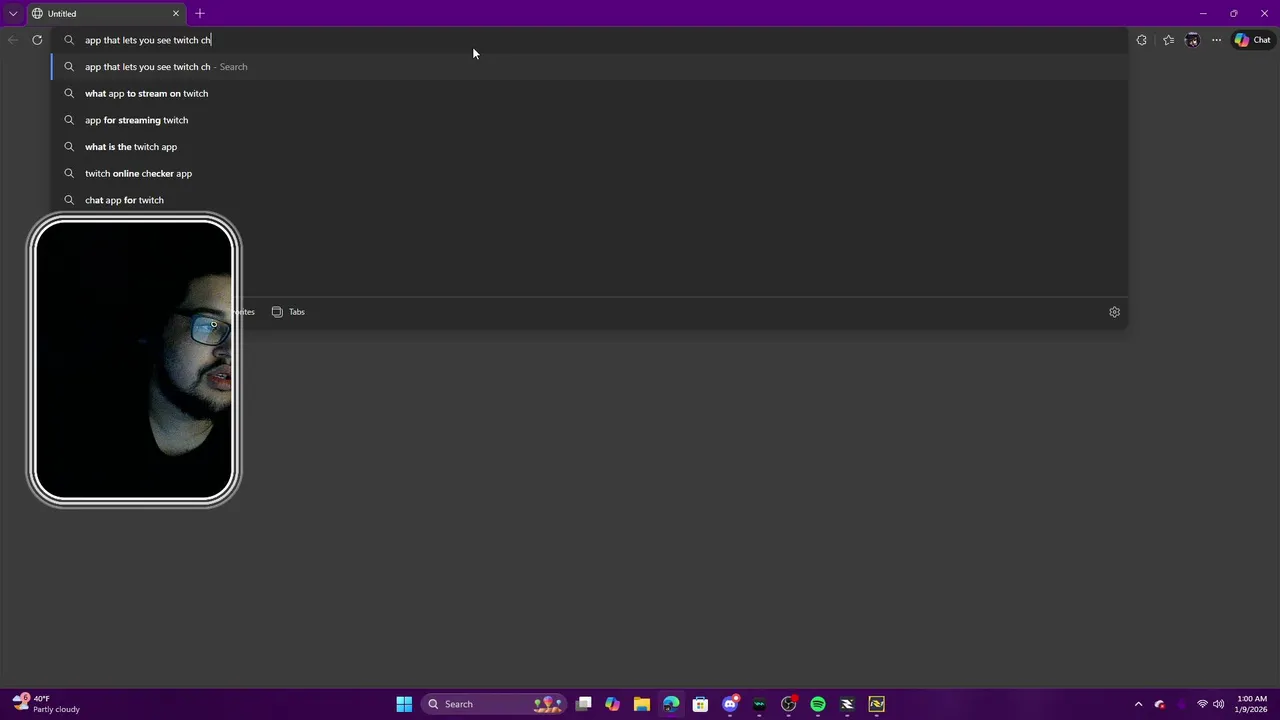Click the webcam overlay thumbnail
Image resolution: width=1280 pixels, height=720 pixels.
tap(133, 360)
